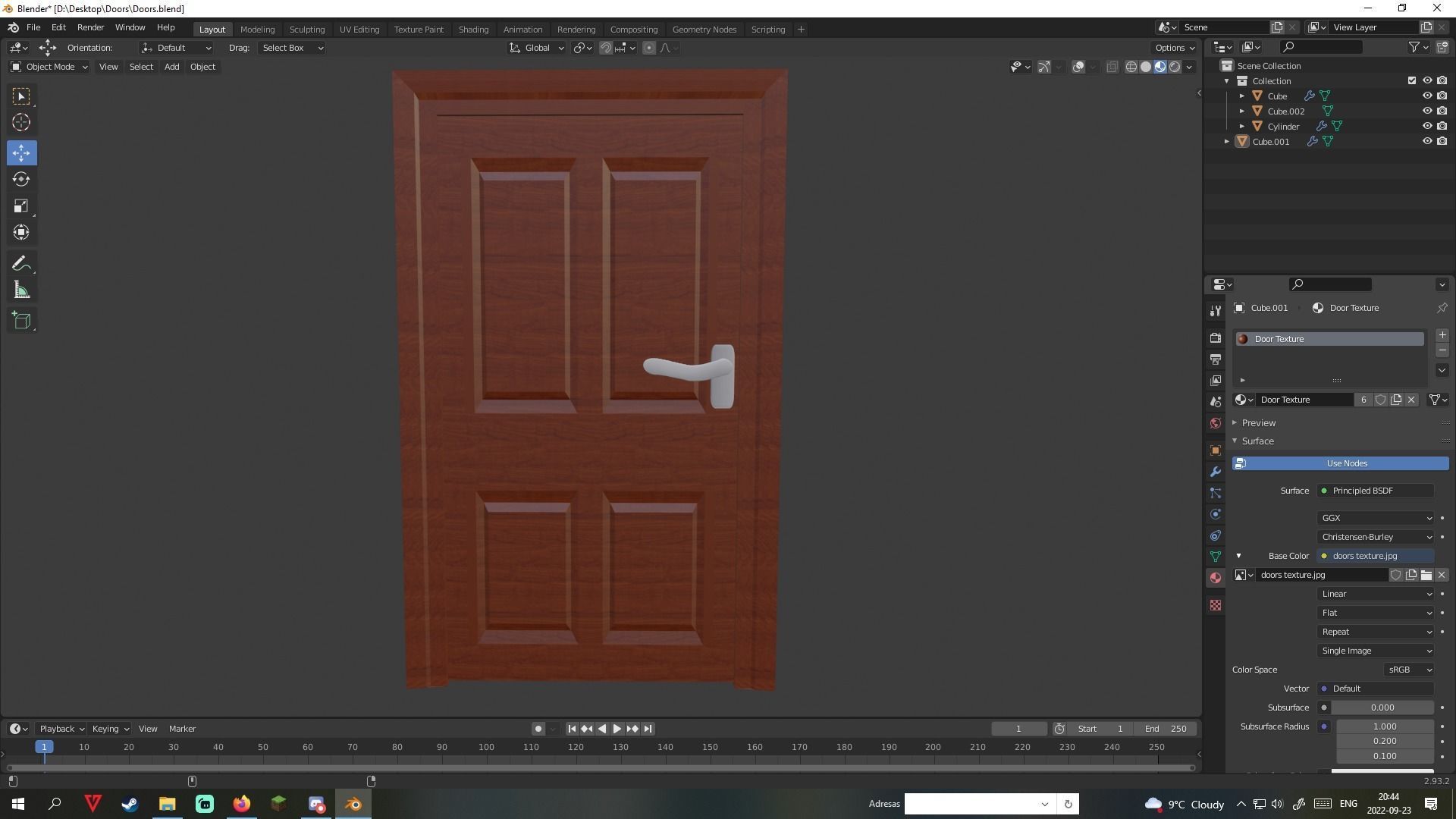
Task: Switch to the UV Editing workspace tab
Action: [x=359, y=29]
